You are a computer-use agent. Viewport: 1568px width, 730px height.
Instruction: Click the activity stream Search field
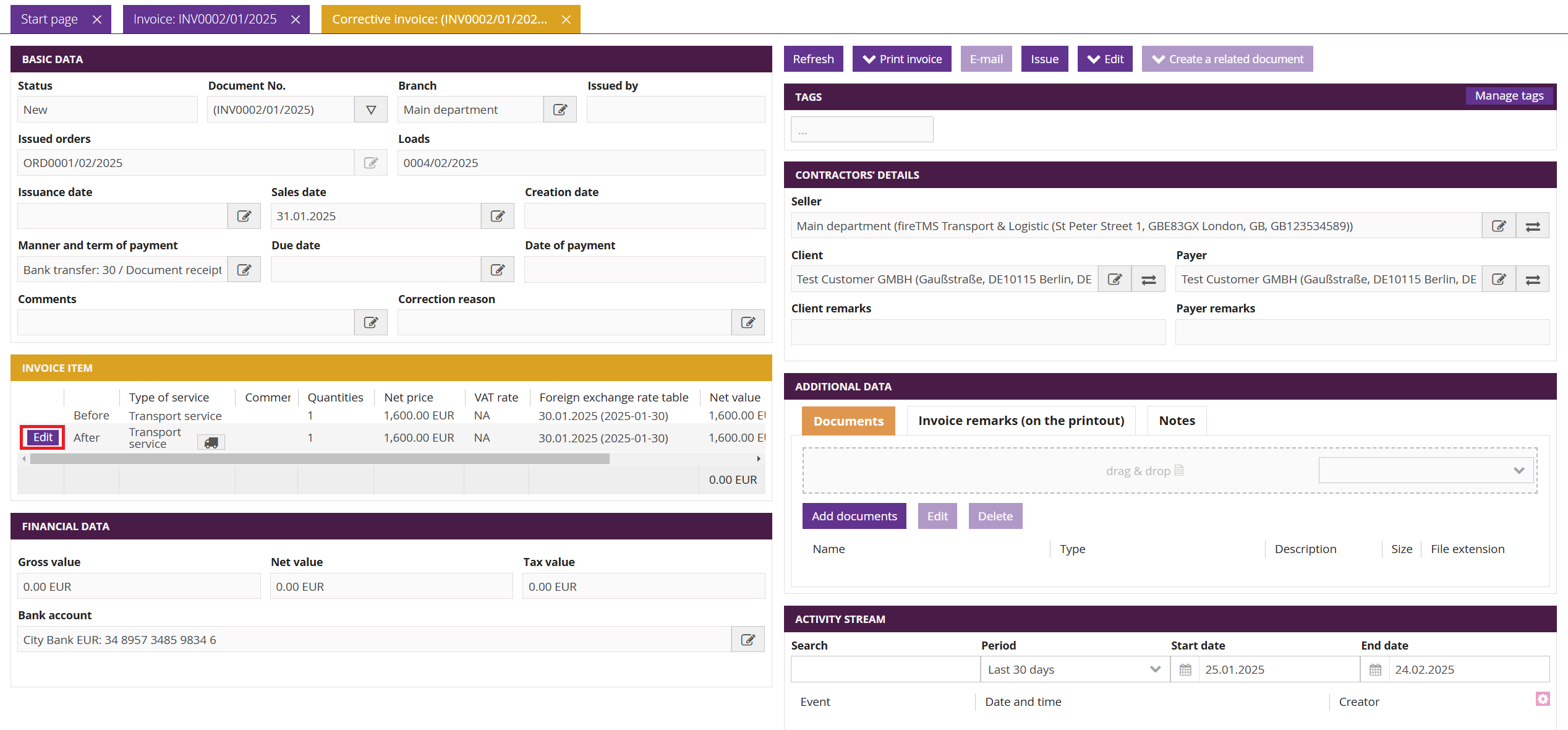tap(885, 669)
